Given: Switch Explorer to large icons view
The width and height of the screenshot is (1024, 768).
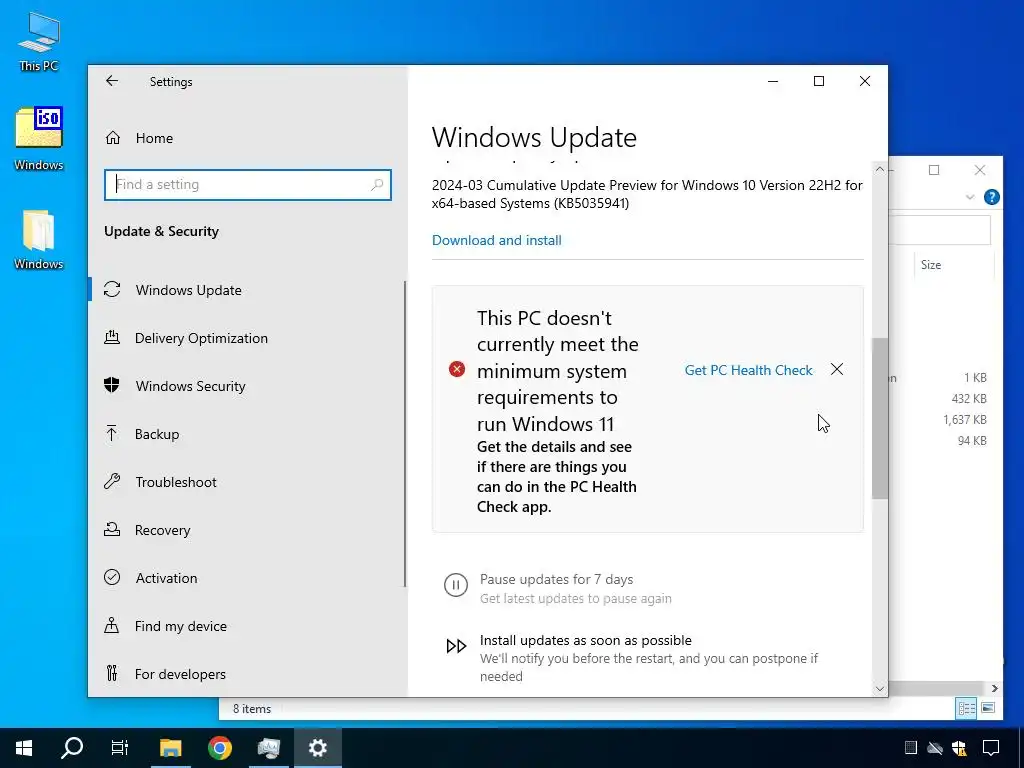Looking at the screenshot, I should click(x=987, y=708).
